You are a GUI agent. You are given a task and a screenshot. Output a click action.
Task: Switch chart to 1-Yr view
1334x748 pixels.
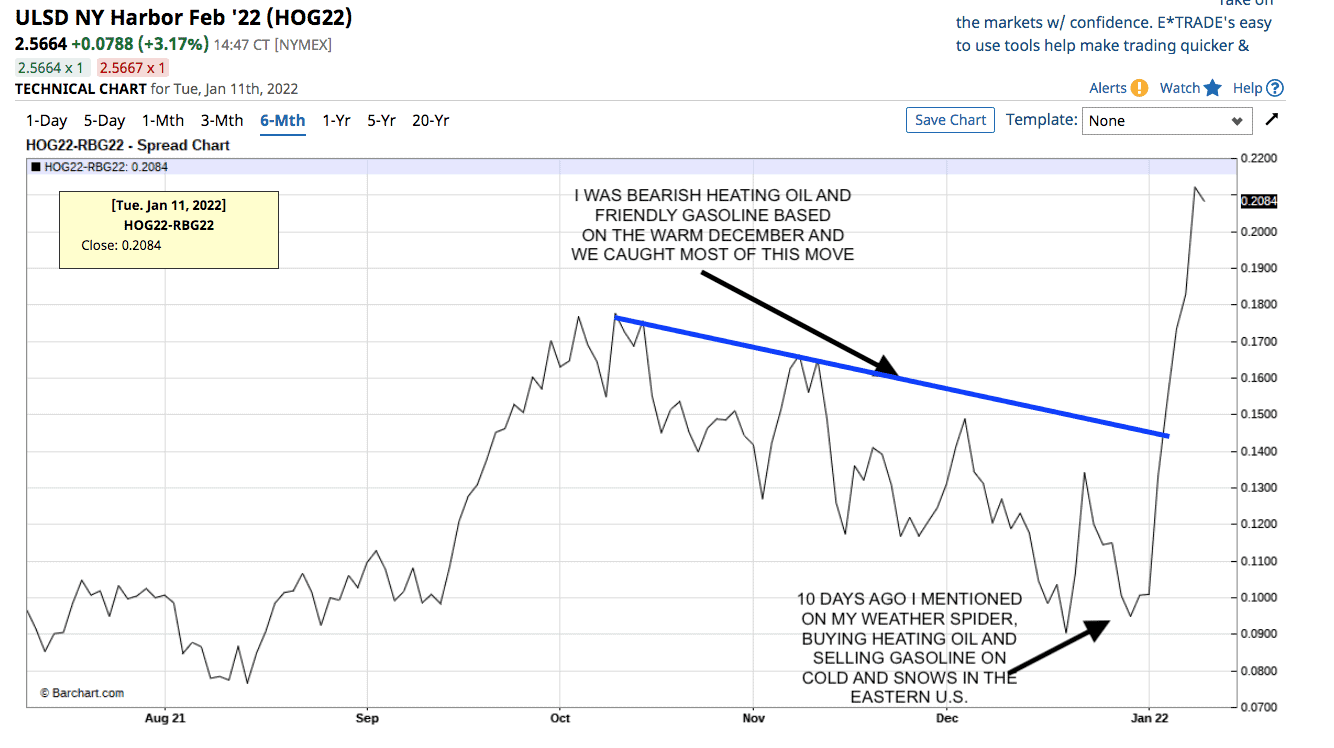click(336, 120)
